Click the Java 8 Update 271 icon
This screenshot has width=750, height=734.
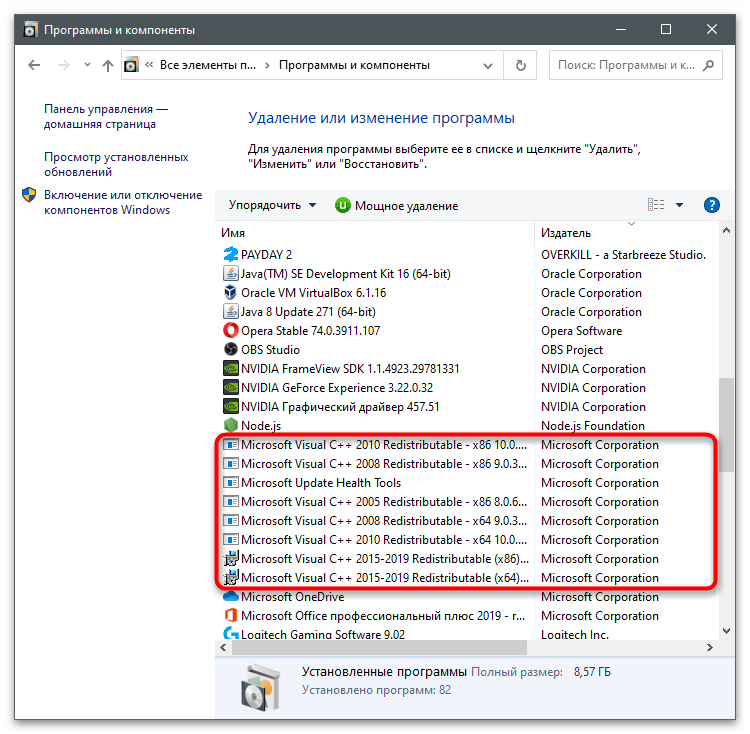(231, 312)
